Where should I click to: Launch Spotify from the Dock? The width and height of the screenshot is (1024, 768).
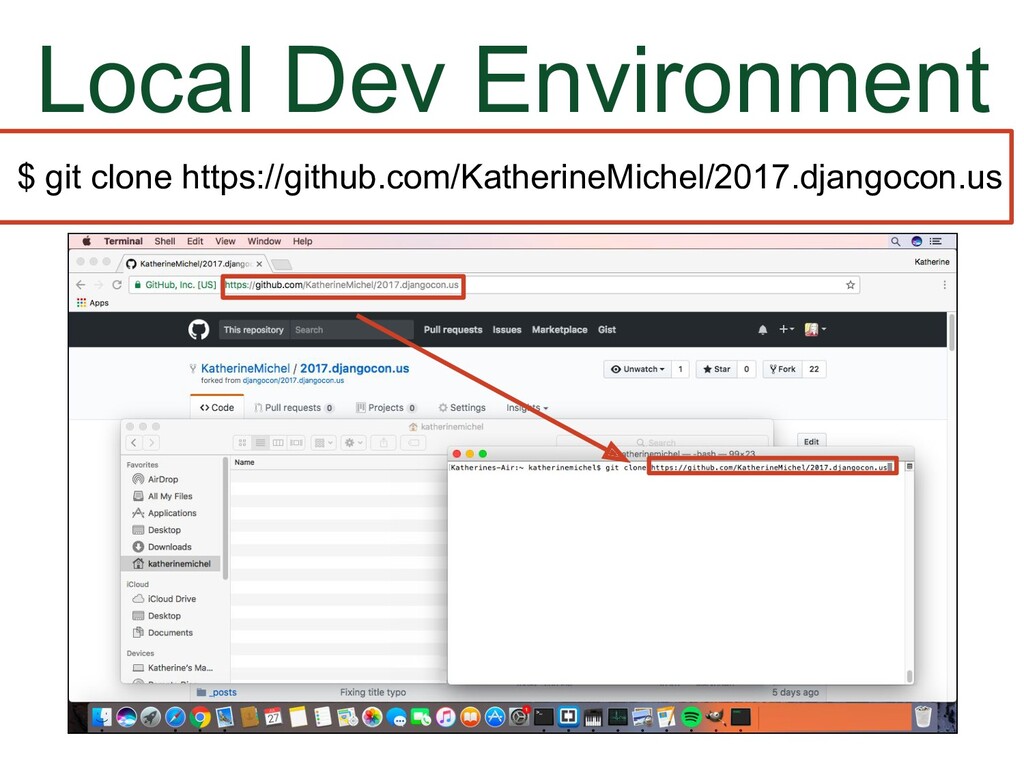[x=690, y=717]
